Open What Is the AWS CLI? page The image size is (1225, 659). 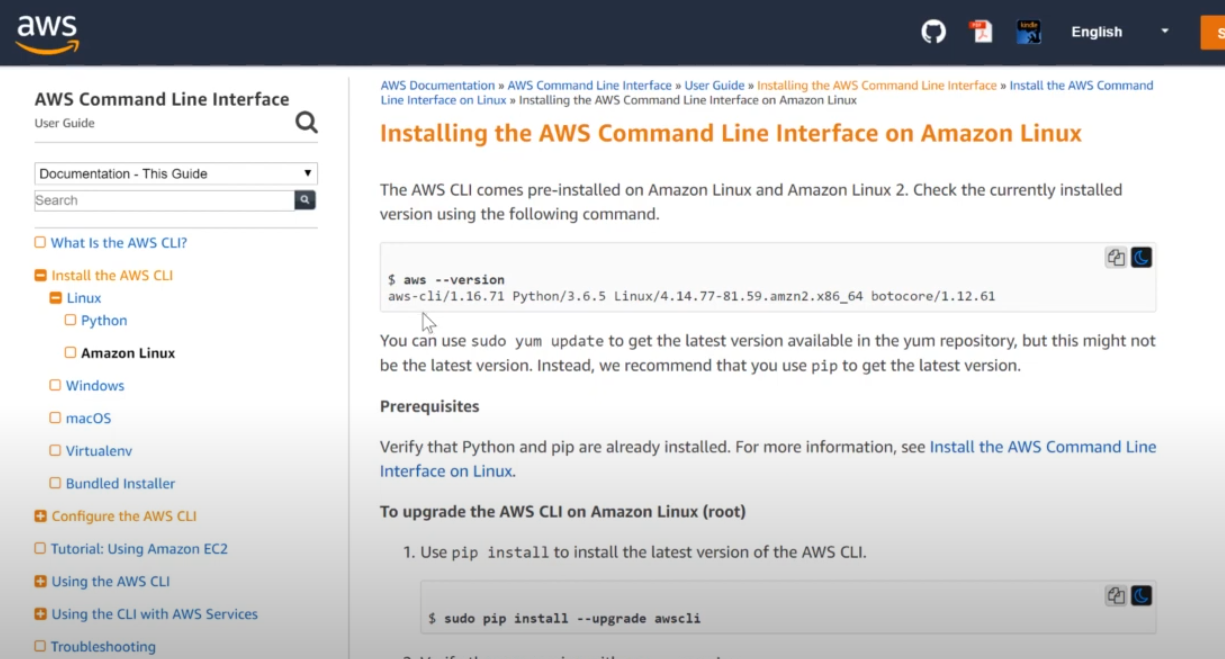[119, 243]
